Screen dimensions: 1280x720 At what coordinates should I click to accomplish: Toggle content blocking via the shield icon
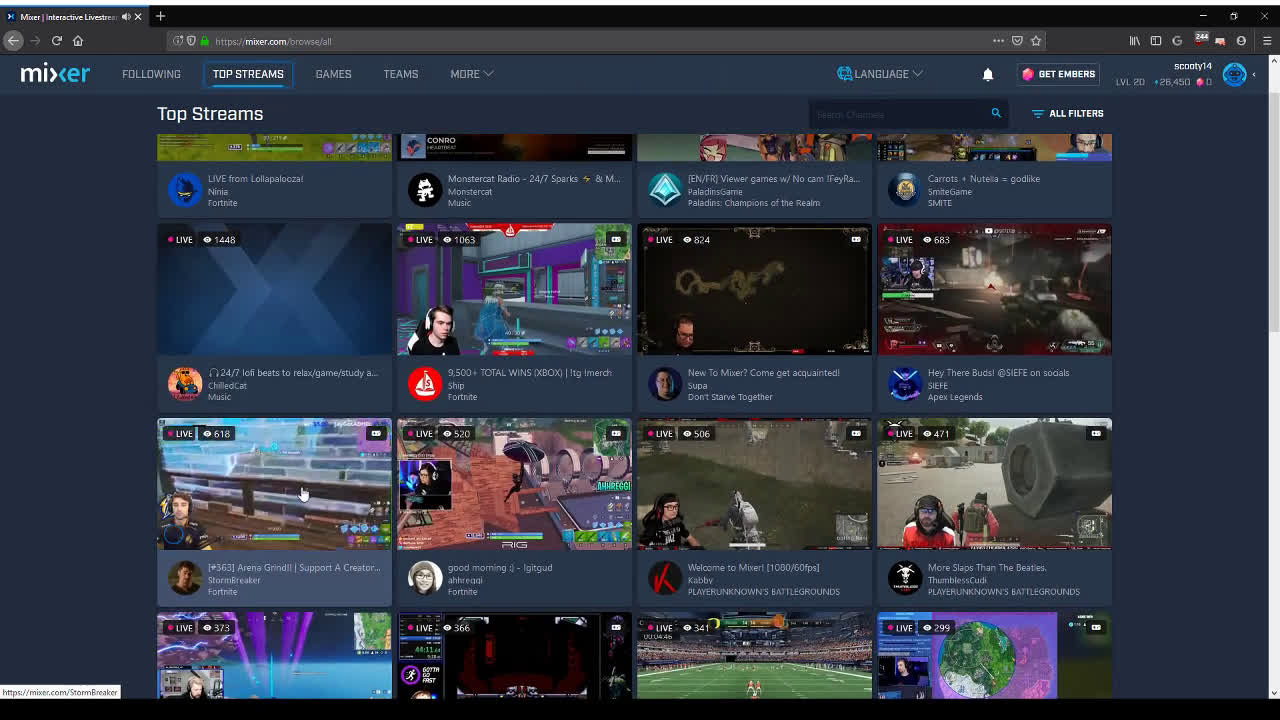[x=190, y=41]
